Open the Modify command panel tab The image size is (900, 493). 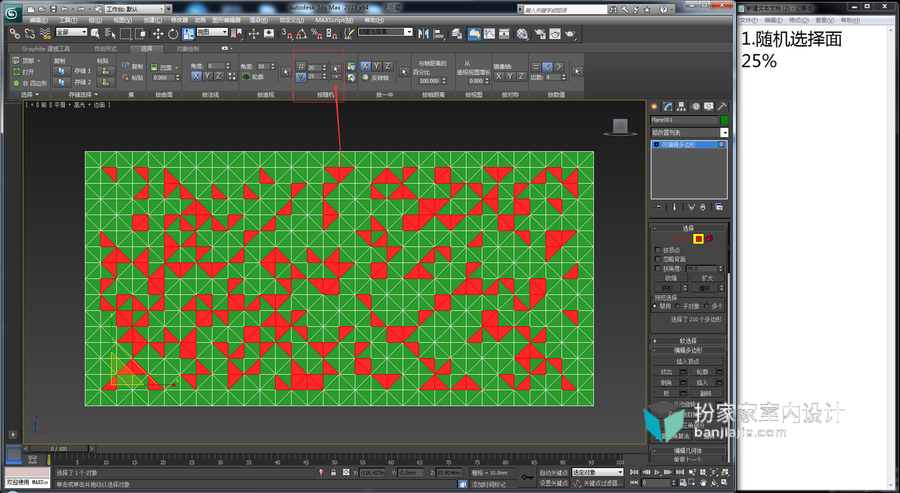[668, 107]
